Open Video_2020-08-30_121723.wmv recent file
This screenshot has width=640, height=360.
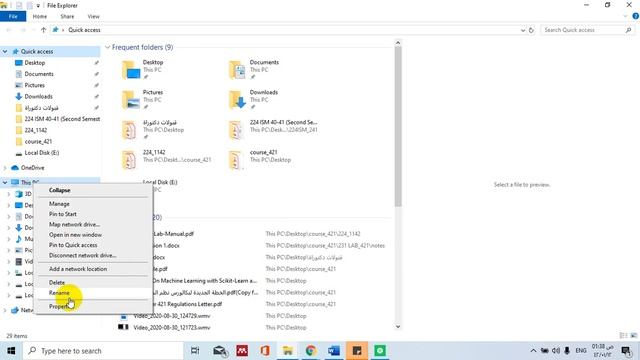pyautogui.click(x=172, y=327)
